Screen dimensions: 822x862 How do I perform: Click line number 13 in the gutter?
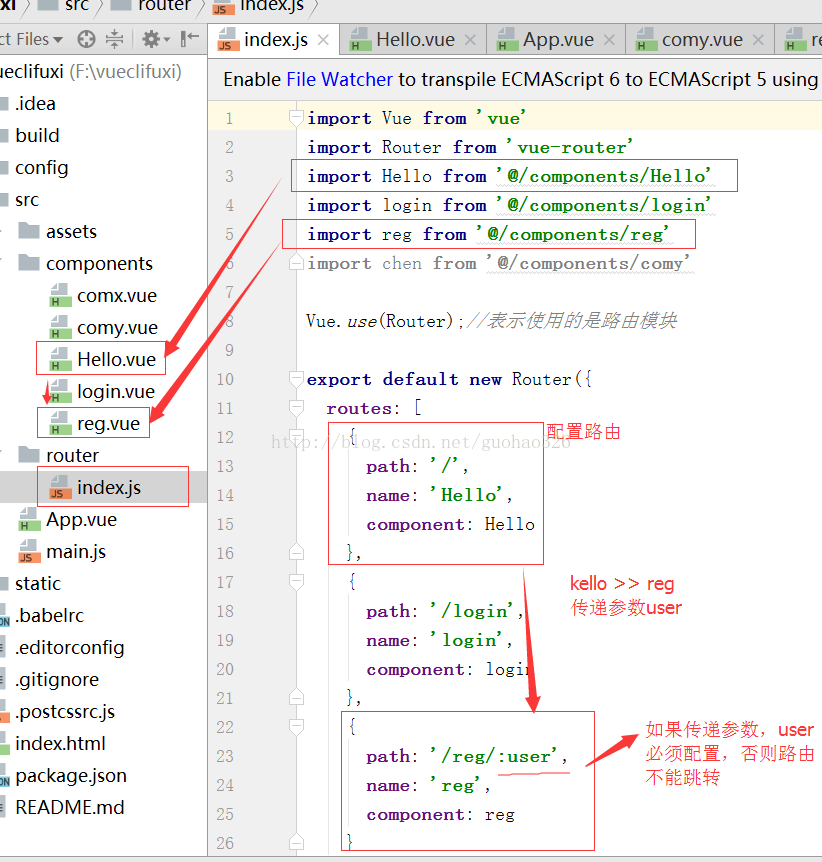[x=225, y=467]
